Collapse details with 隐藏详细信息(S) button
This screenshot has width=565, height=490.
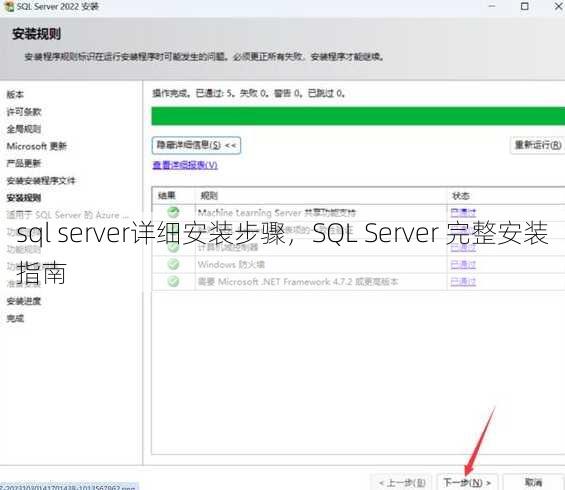pos(196,146)
